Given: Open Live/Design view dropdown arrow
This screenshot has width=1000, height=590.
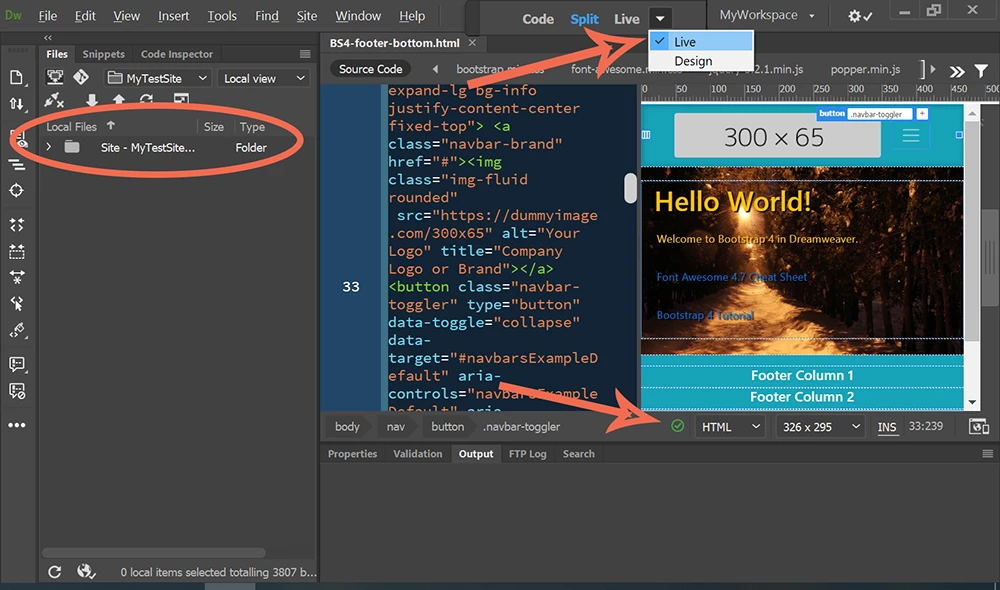Looking at the screenshot, I should 660,18.
